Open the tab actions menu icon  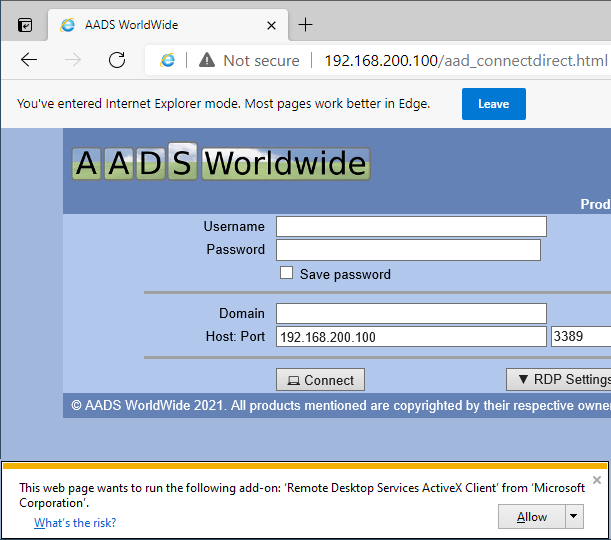(x=25, y=25)
